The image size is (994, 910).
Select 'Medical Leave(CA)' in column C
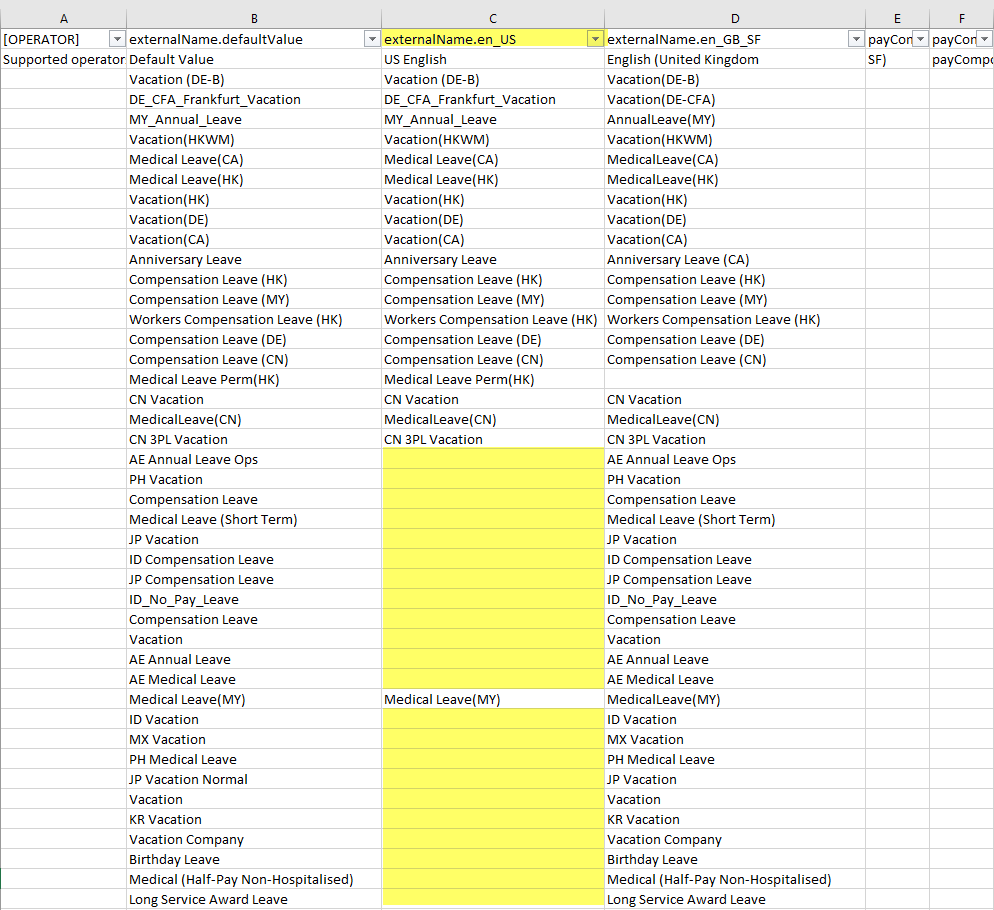(493, 160)
